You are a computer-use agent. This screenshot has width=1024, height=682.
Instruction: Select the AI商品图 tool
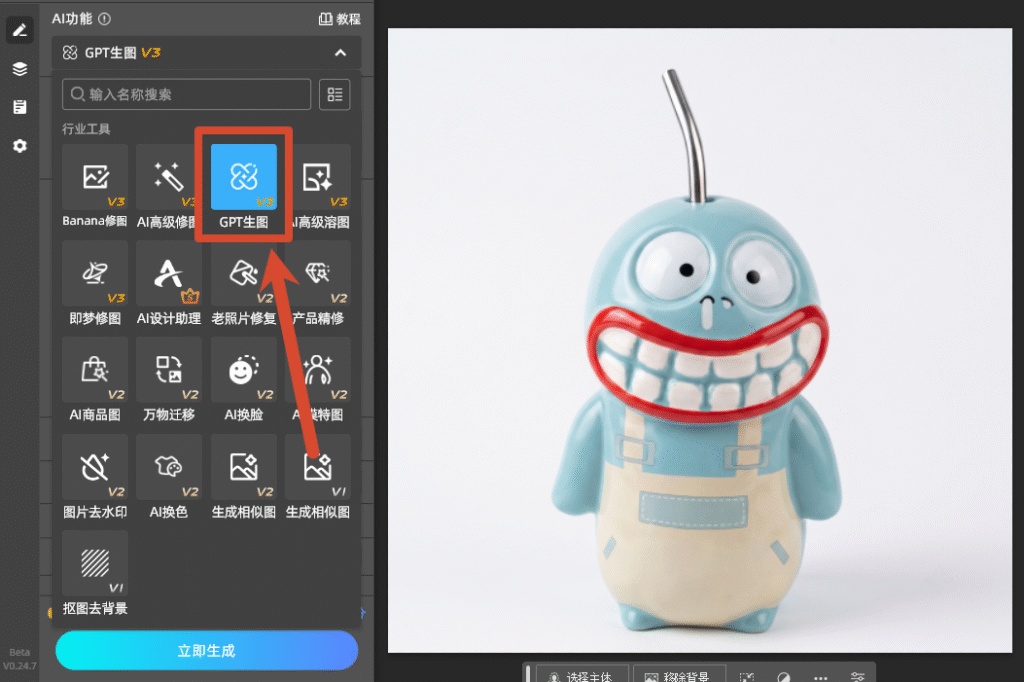[95, 380]
